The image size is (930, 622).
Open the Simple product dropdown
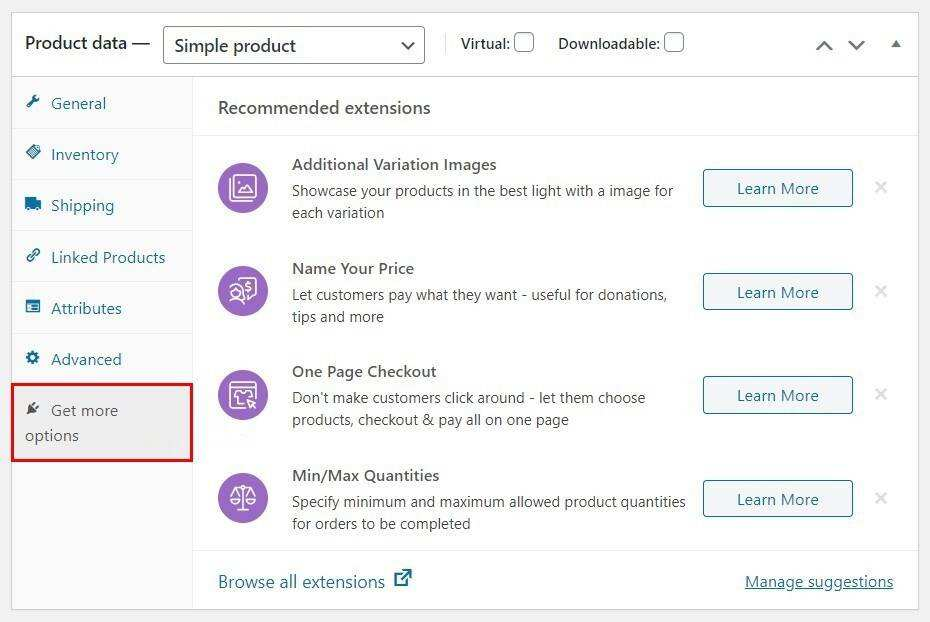[x=293, y=45]
